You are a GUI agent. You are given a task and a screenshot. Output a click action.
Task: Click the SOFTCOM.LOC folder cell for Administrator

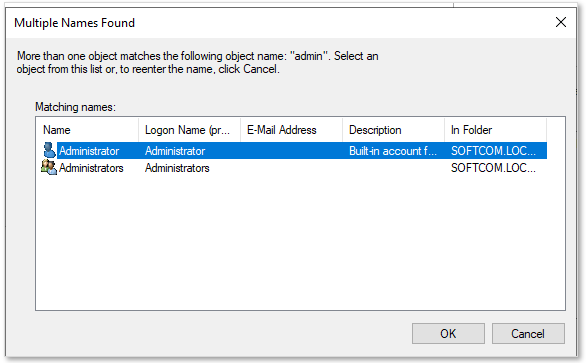(493, 151)
